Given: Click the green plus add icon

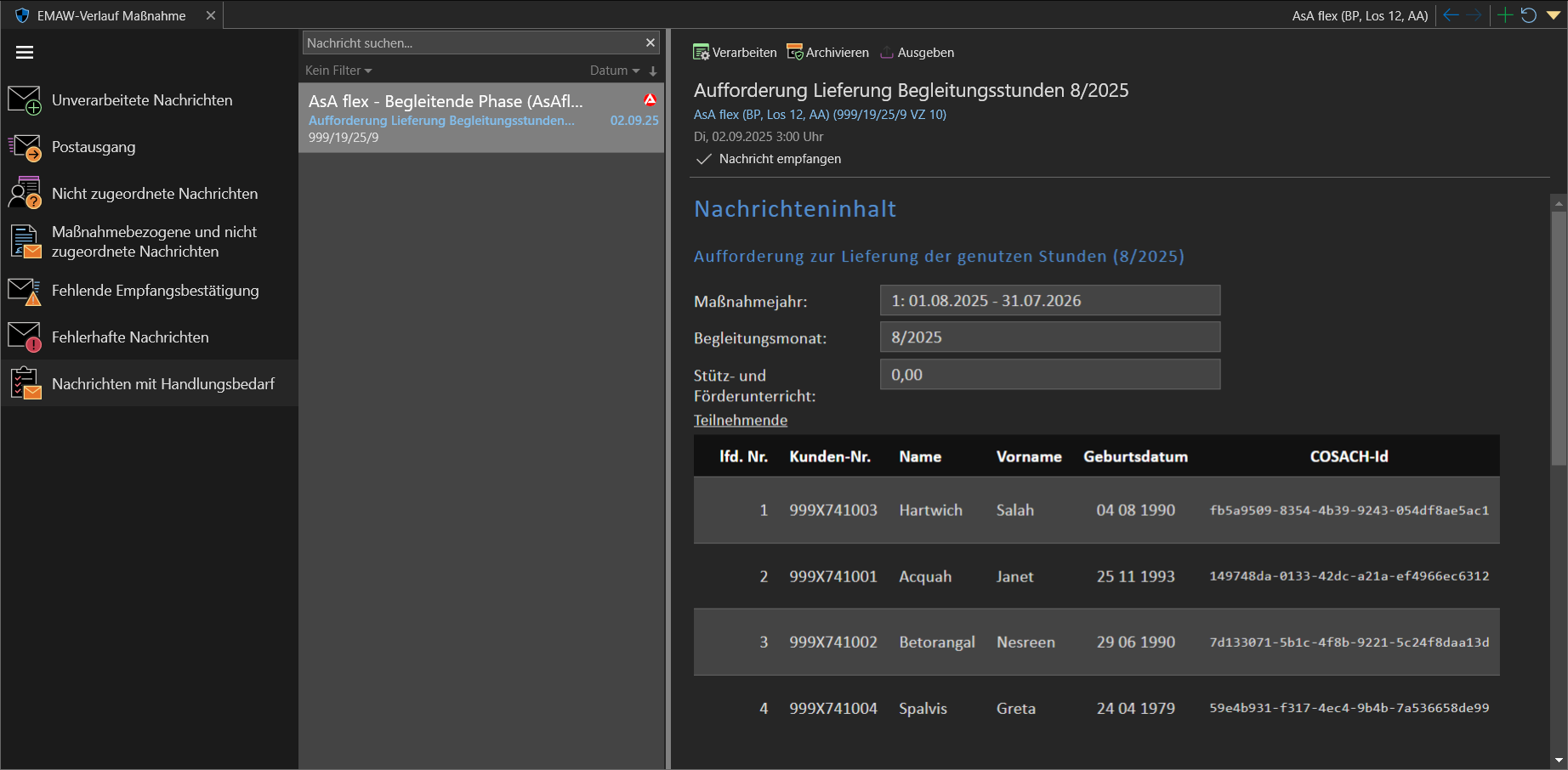Looking at the screenshot, I should [1504, 15].
